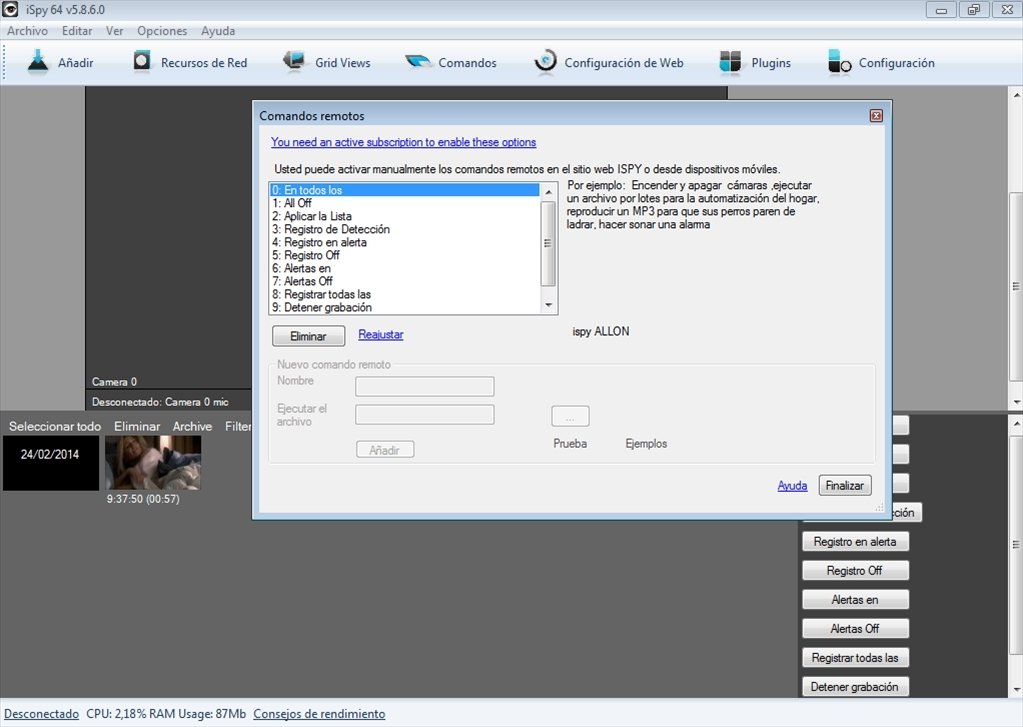Open the Ayuda link in the dialog
Image resolution: width=1023 pixels, height=727 pixels.
click(792, 486)
